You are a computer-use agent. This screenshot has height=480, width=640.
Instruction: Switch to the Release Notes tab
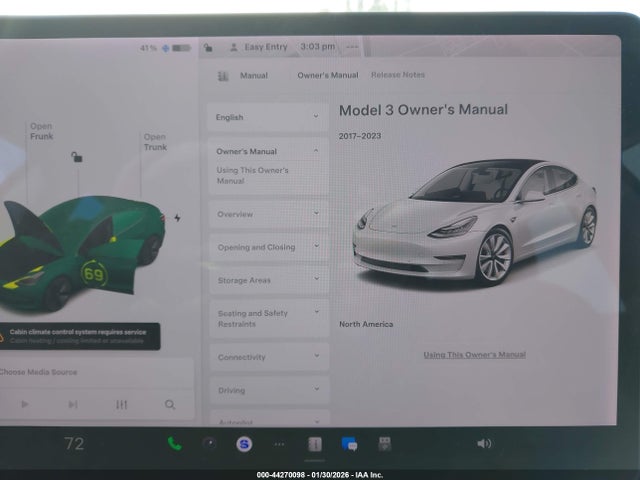pos(398,75)
